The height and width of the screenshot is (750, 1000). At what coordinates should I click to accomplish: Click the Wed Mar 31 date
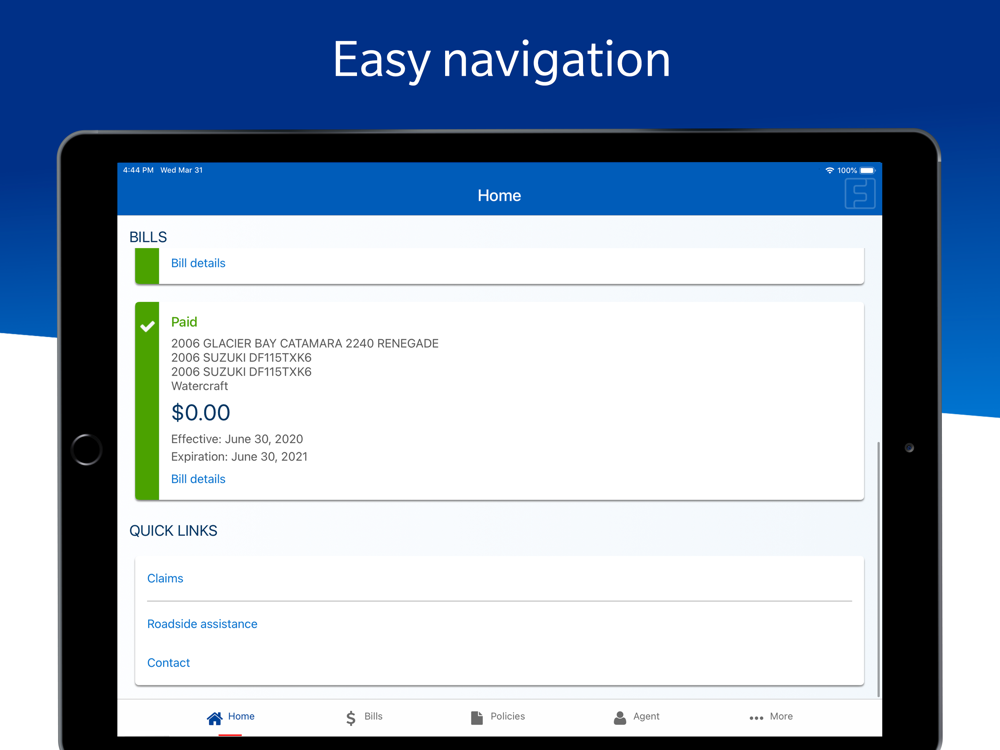pyautogui.click(x=182, y=170)
